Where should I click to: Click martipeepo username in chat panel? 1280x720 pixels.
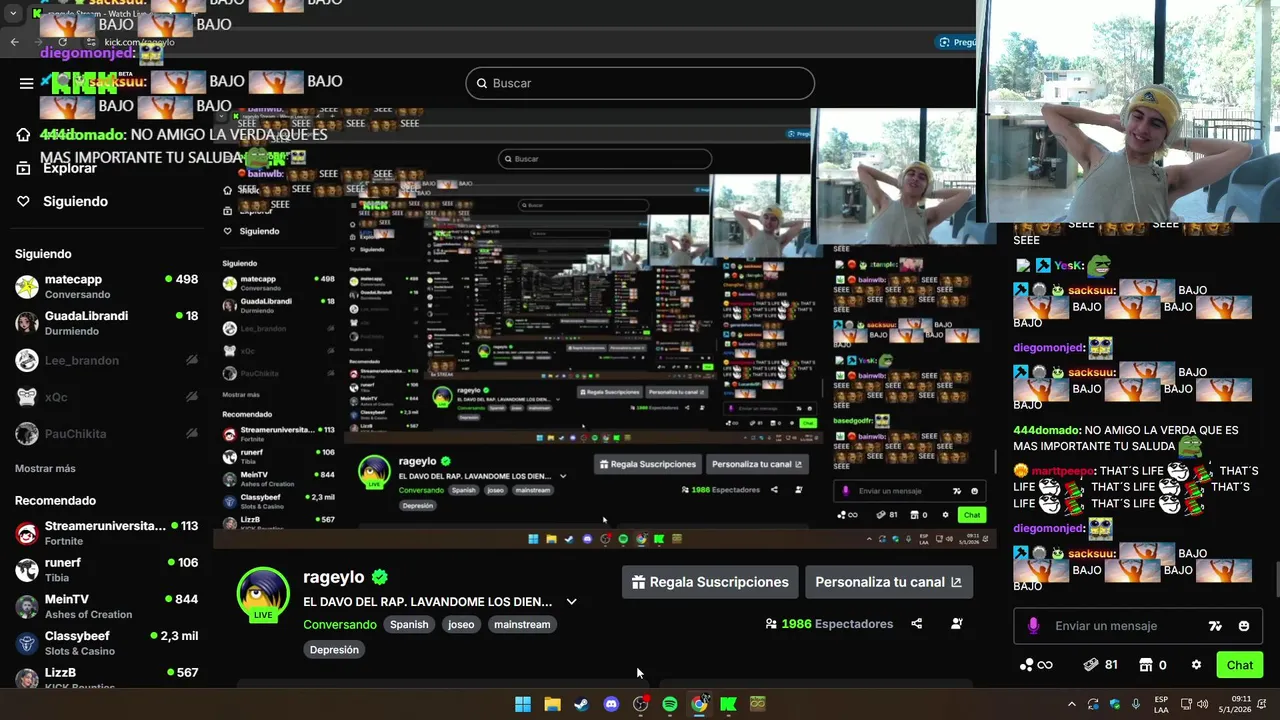coord(1061,471)
